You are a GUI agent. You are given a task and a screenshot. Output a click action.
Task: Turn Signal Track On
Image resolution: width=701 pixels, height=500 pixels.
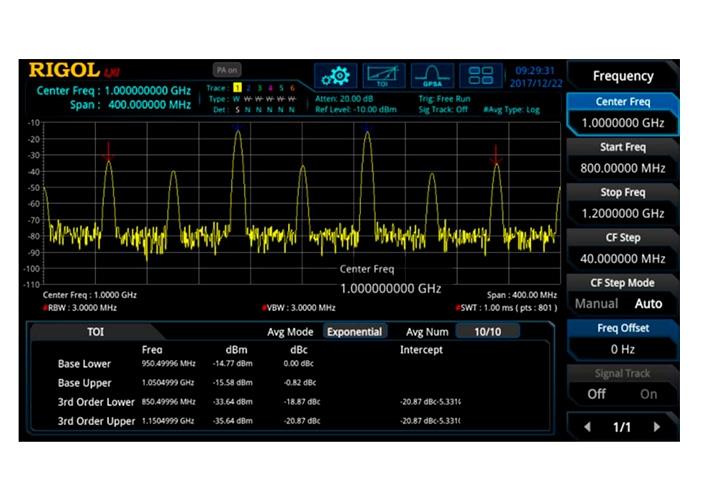point(649,394)
